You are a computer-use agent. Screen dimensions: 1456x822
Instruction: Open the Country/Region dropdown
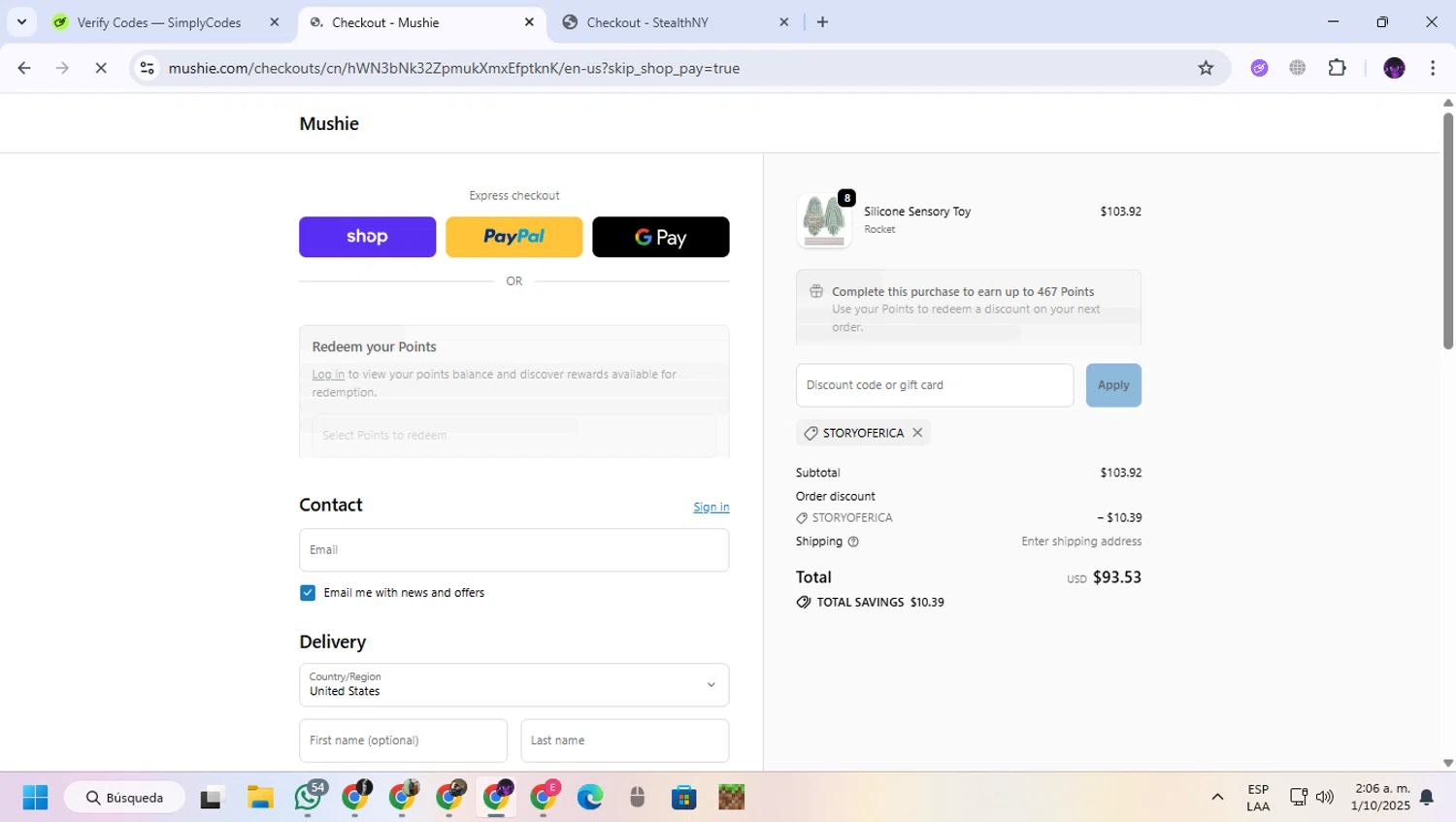click(x=513, y=685)
